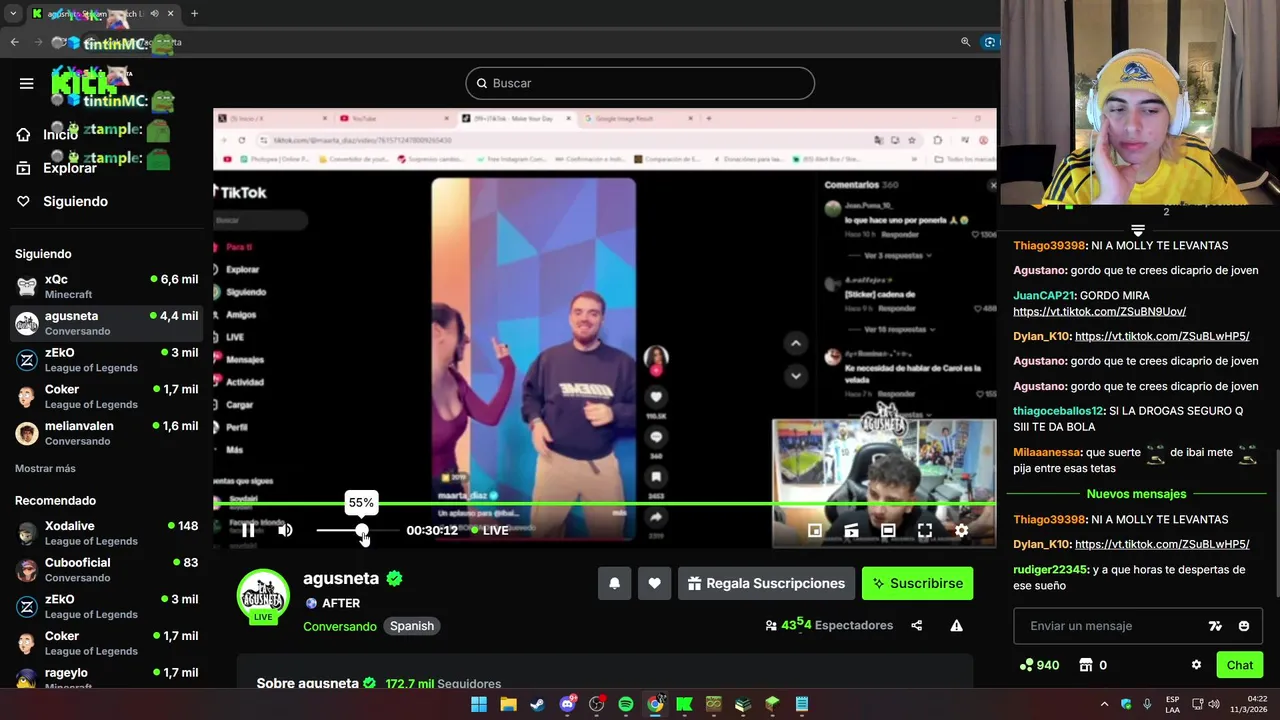The width and height of the screenshot is (1280, 720).
Task: Open clip creation icon in player
Action: (851, 531)
